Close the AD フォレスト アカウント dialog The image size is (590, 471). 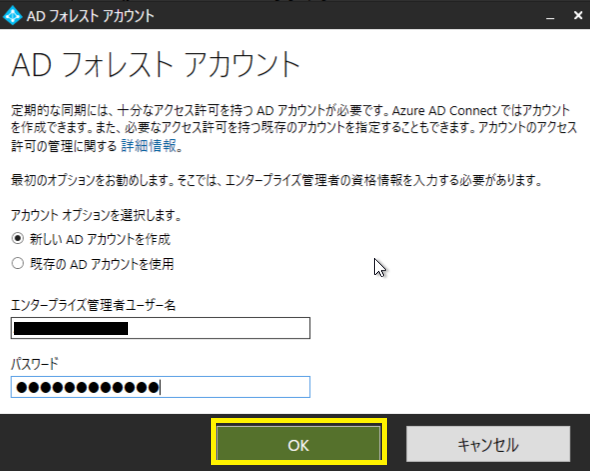pos(578,15)
